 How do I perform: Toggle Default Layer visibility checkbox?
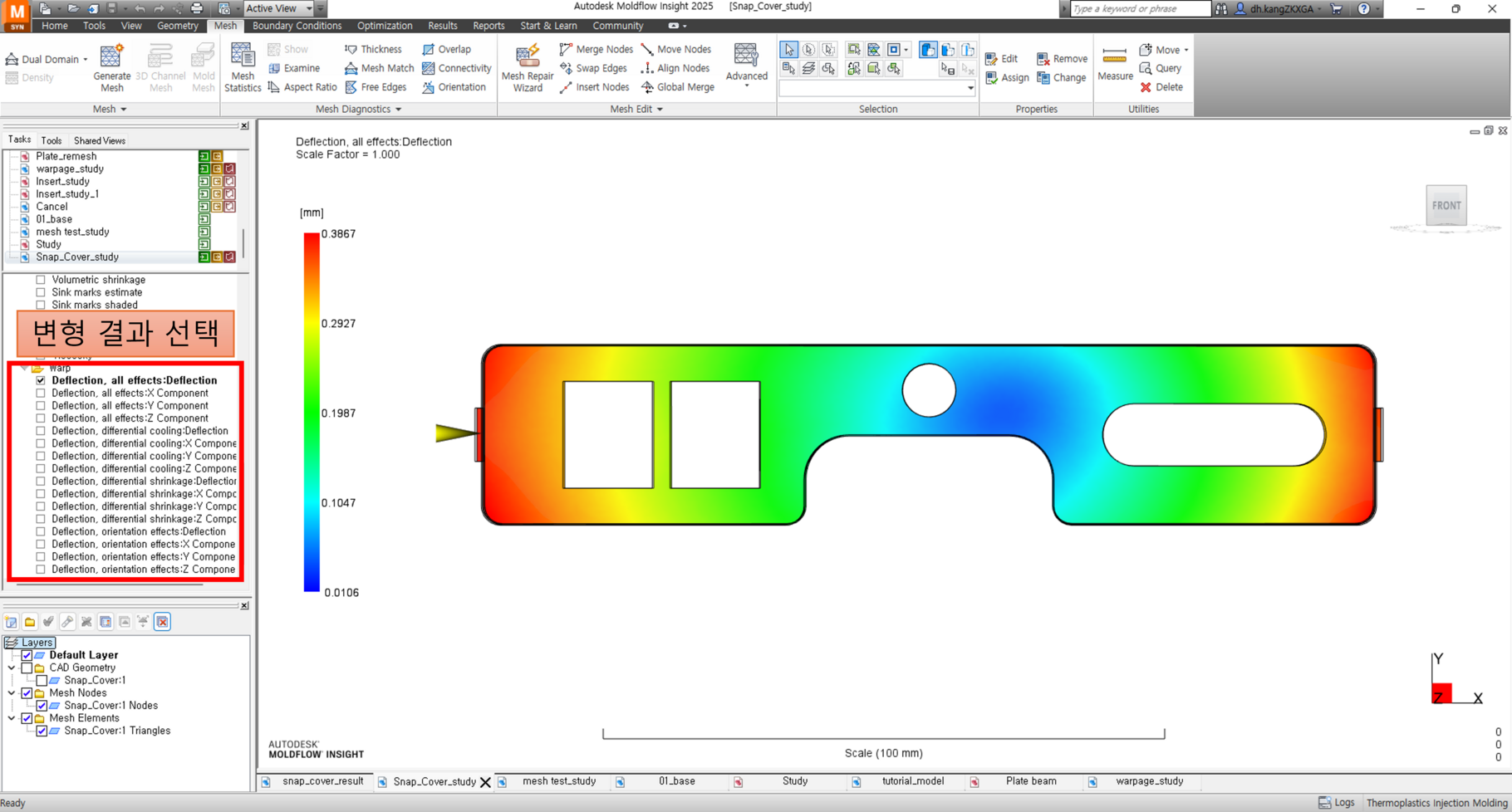pos(27,655)
